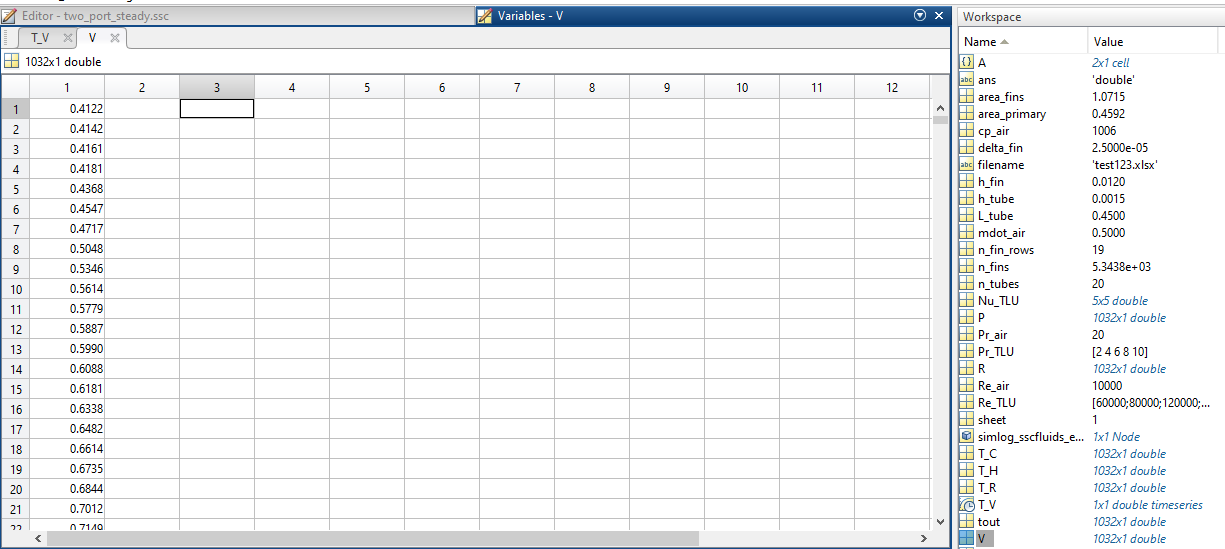Screen dimensions: 1225x549
Task: Select the empty cell in row 1 column 3
Action: 217,108
